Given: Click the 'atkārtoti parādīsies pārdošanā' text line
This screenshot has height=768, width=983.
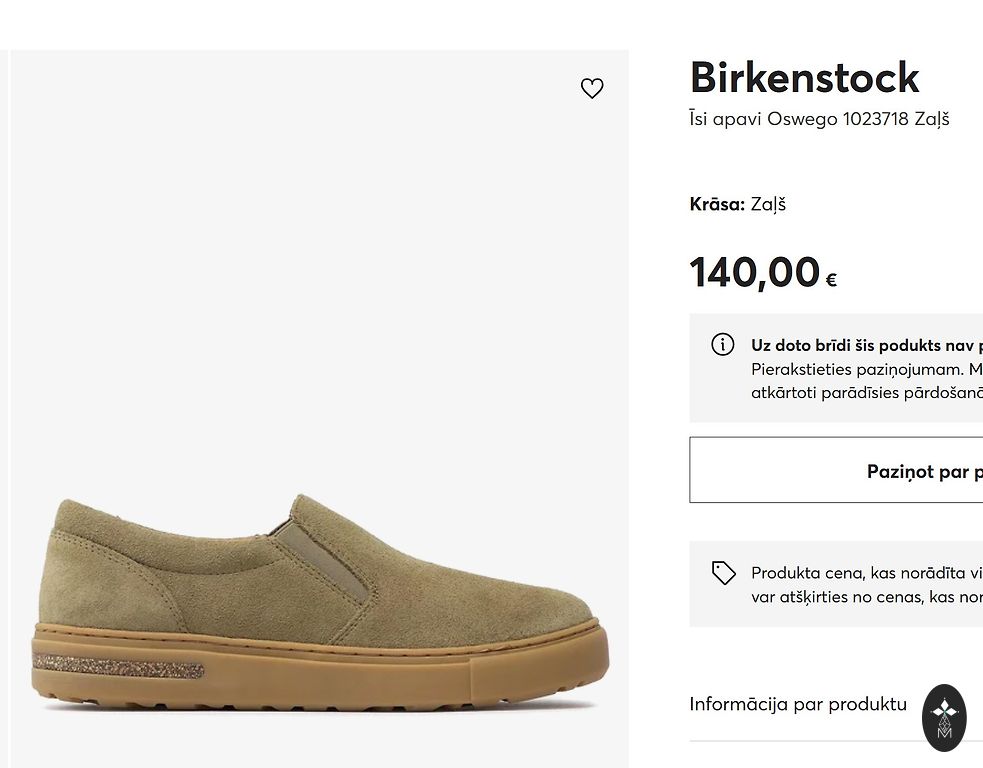Looking at the screenshot, I should coord(866,392).
